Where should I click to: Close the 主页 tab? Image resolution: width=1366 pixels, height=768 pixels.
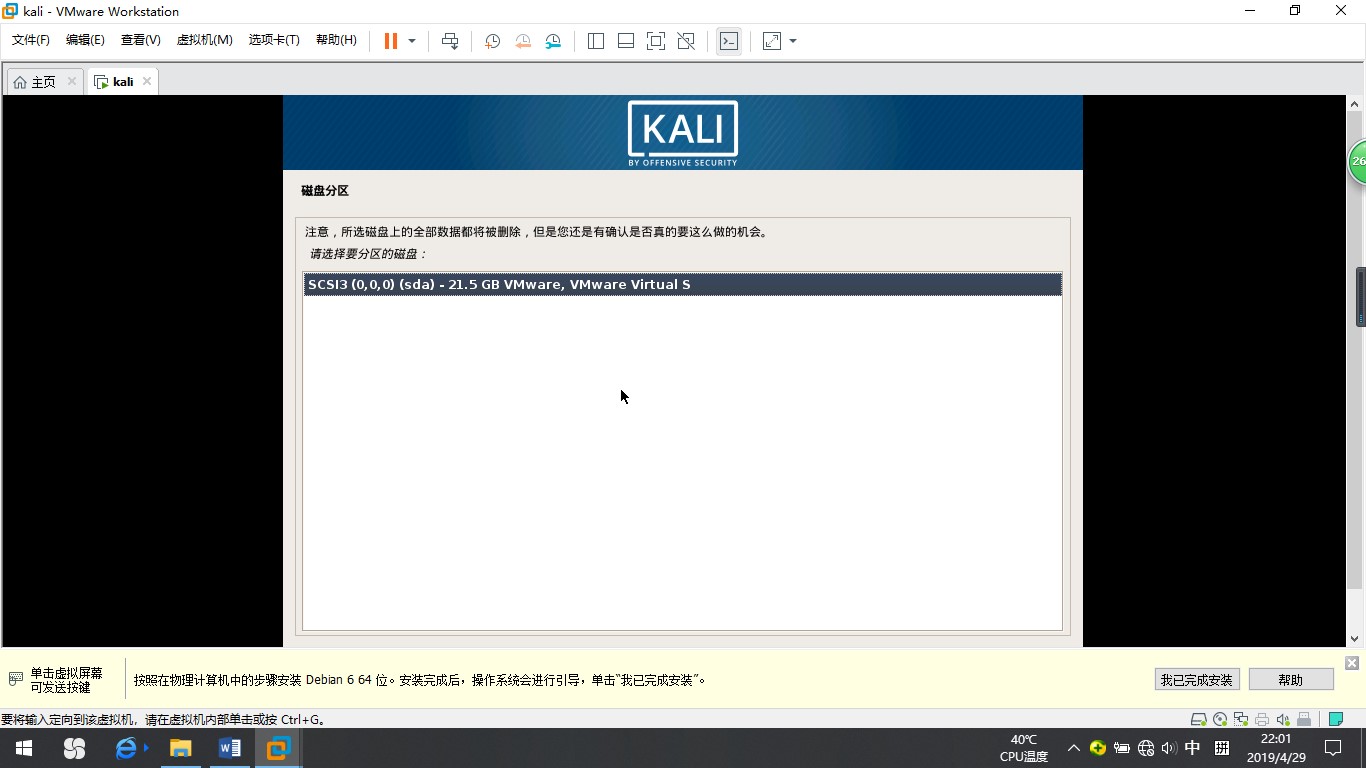pyautogui.click(x=72, y=81)
